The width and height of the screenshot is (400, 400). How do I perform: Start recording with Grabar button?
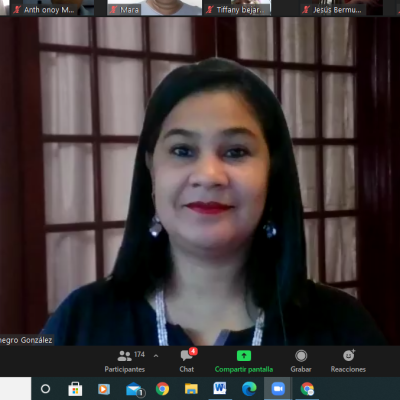[301, 361]
